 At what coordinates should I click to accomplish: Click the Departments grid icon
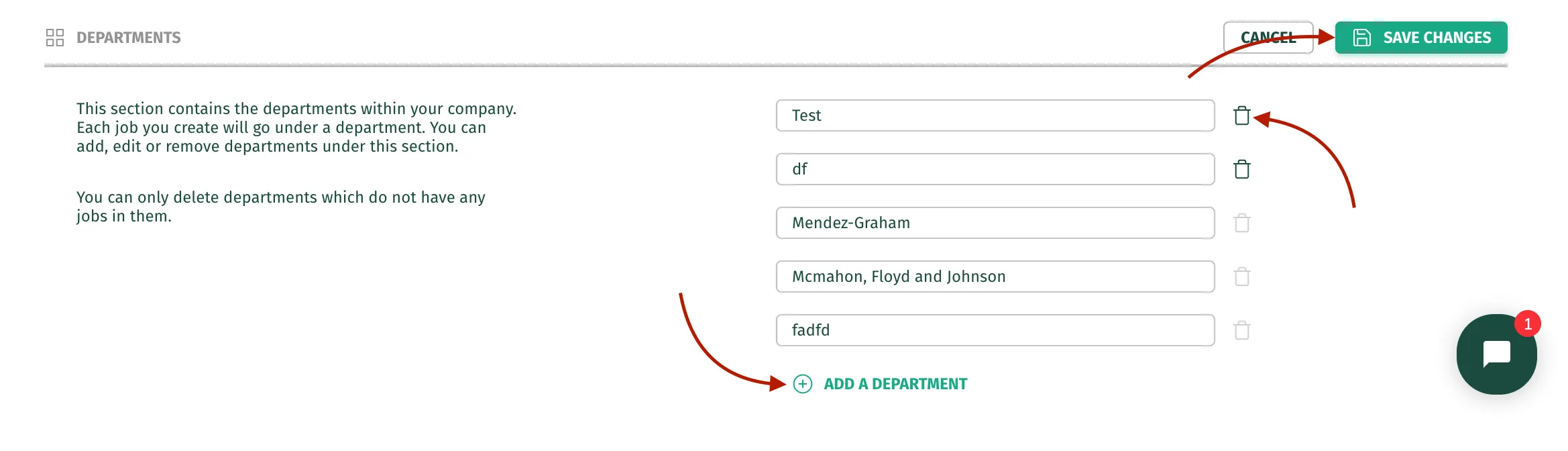(x=55, y=38)
